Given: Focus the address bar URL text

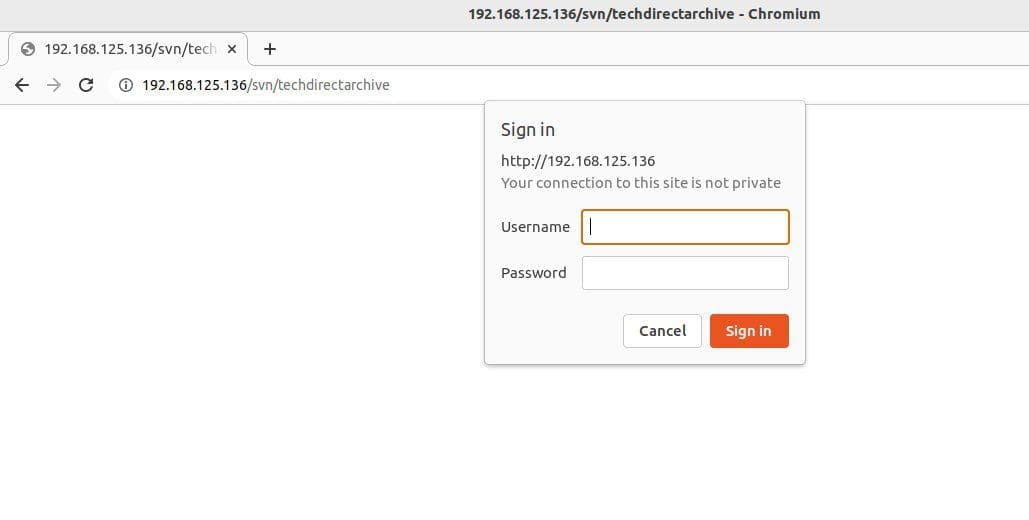Looking at the screenshot, I should click(266, 85).
